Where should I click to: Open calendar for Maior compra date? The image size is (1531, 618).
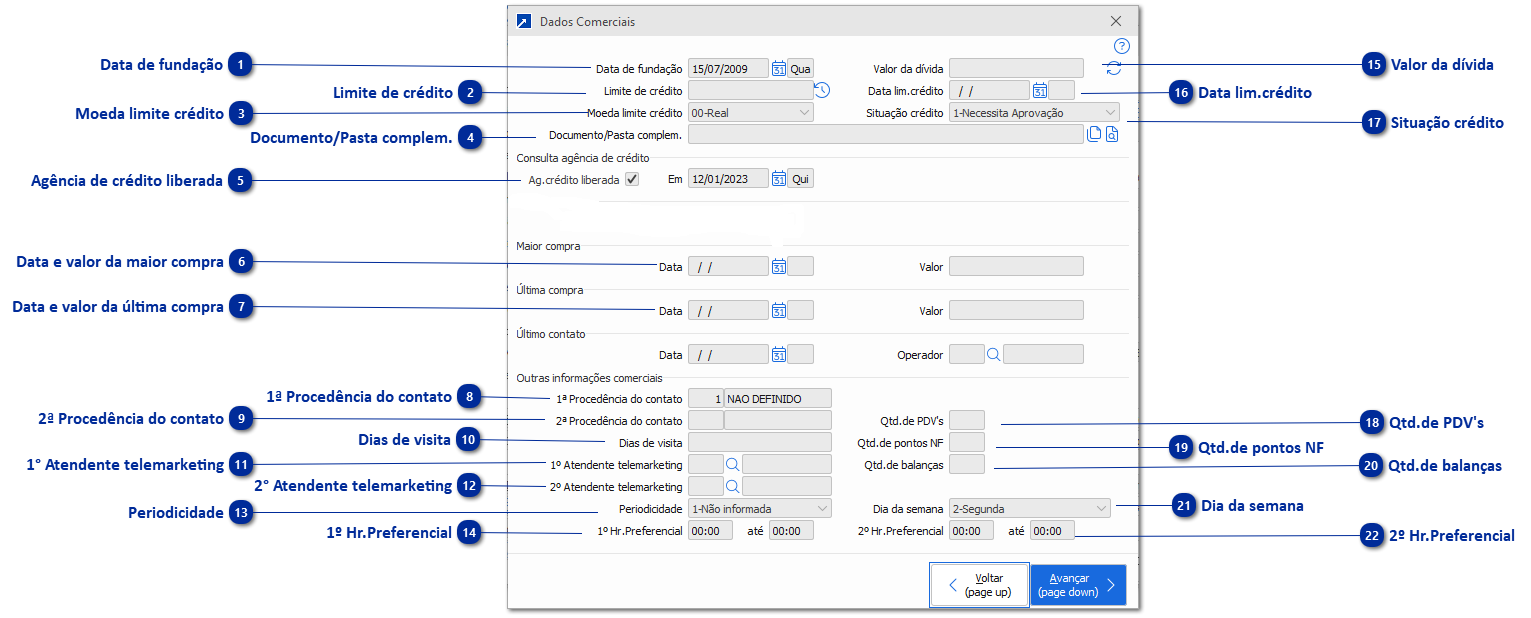click(779, 267)
